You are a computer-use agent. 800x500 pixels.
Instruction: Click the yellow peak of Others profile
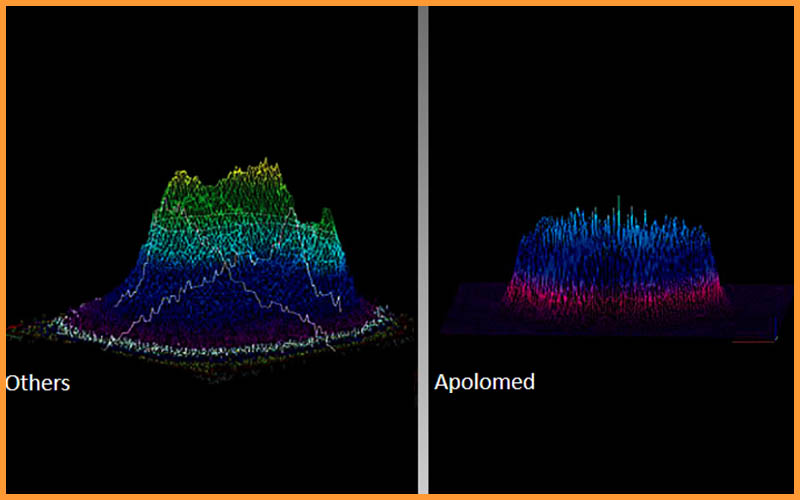tap(262, 172)
